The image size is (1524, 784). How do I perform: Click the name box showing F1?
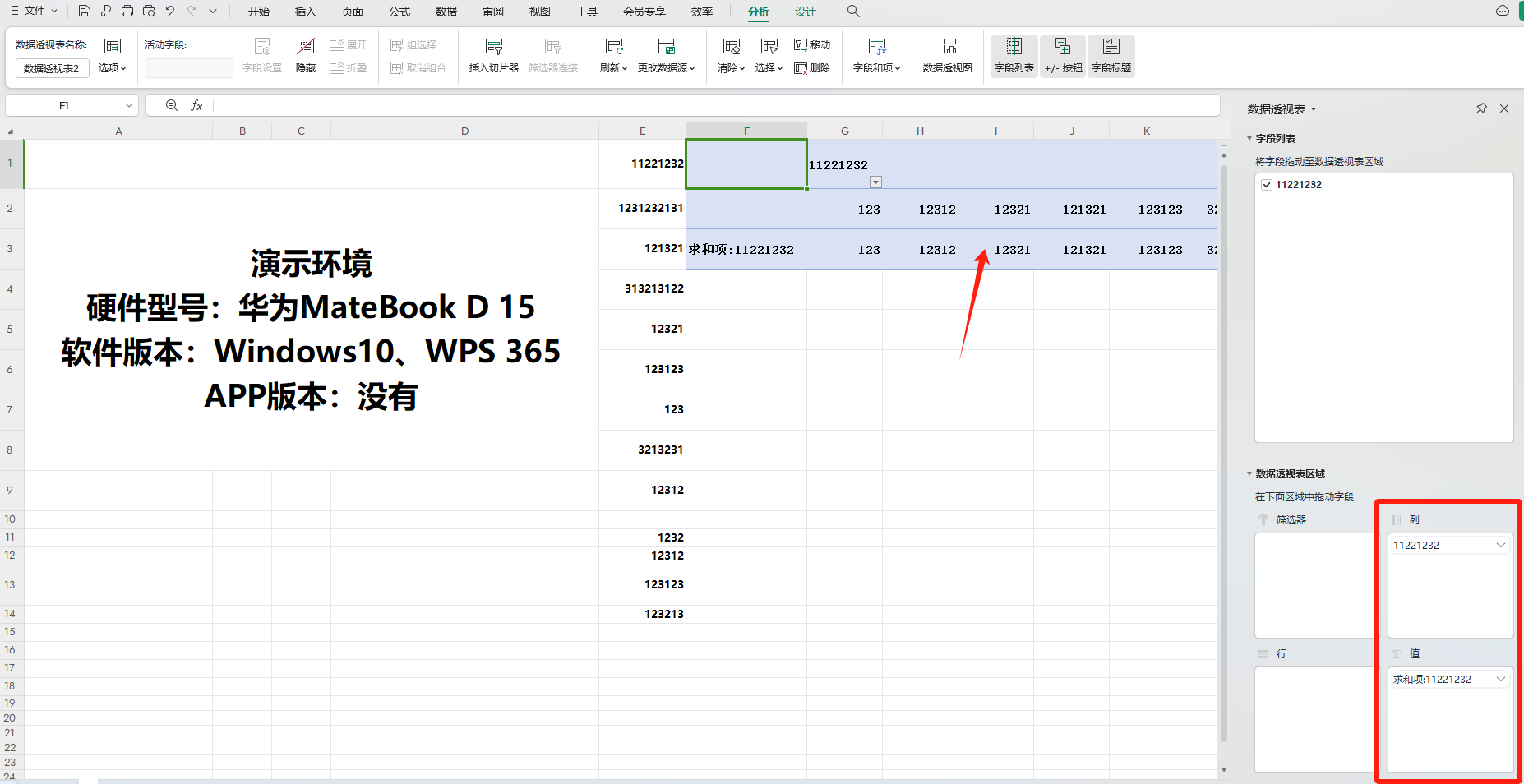click(64, 105)
